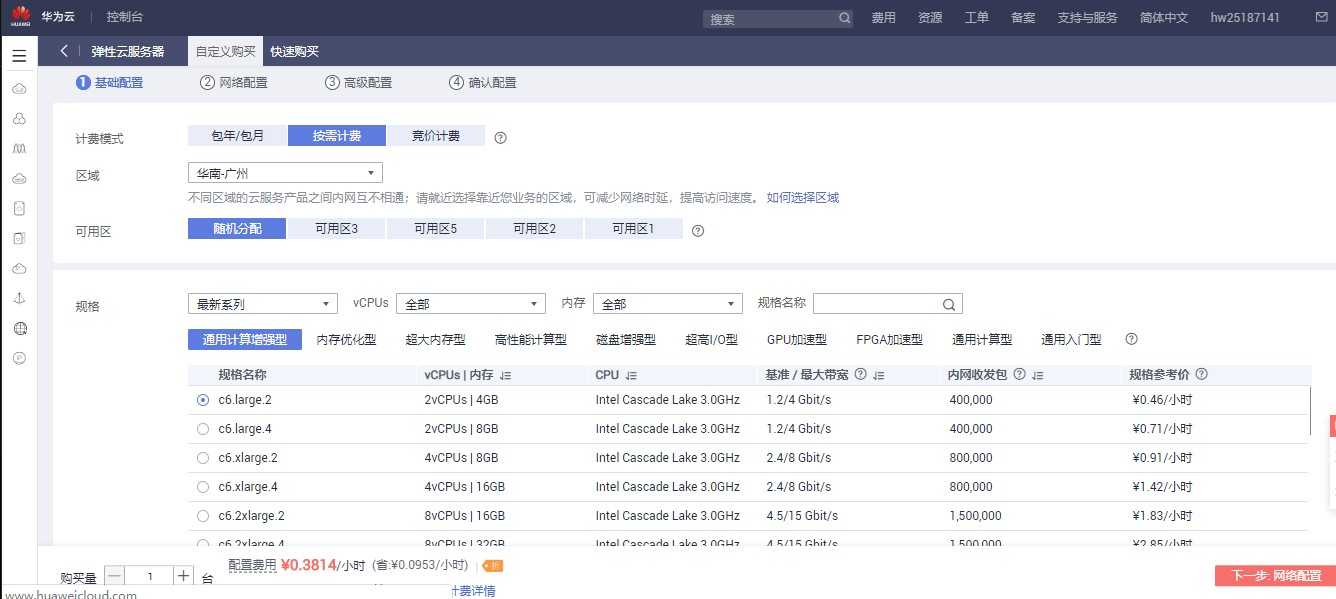Open the mail messages icon
Viewport: 1336px width, 599px height.
pos(1322,17)
